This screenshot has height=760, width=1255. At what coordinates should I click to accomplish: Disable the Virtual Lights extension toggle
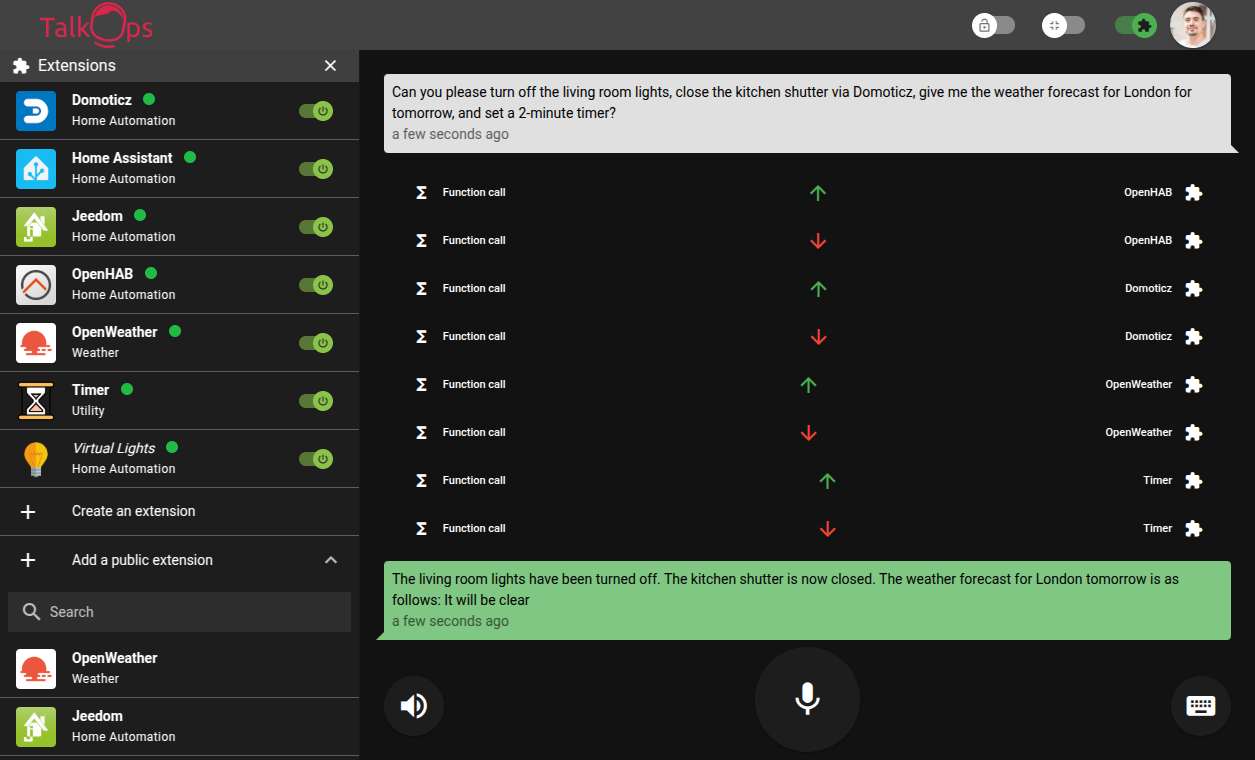[x=316, y=459]
